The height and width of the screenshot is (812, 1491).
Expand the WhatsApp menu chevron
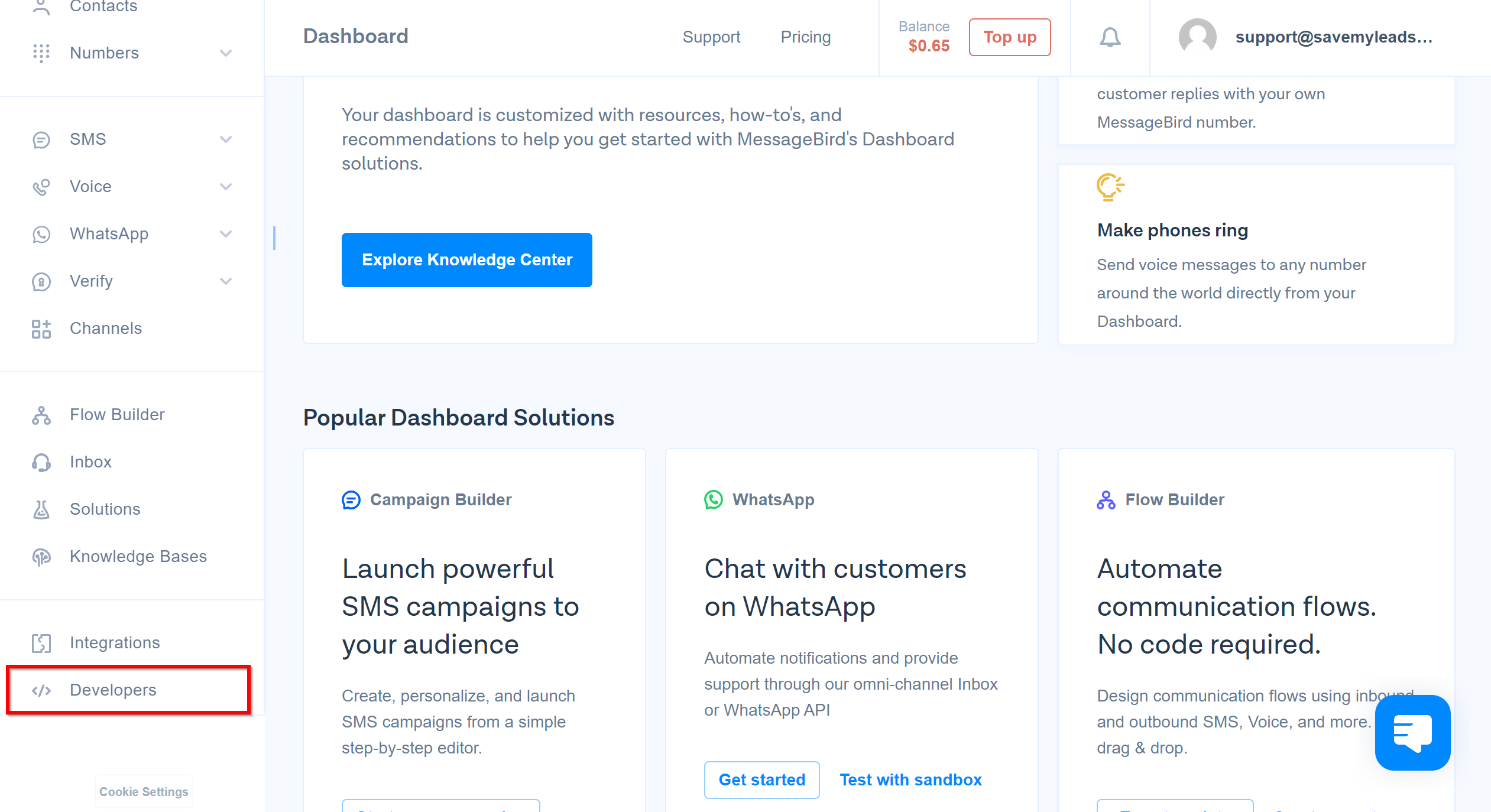point(226,234)
